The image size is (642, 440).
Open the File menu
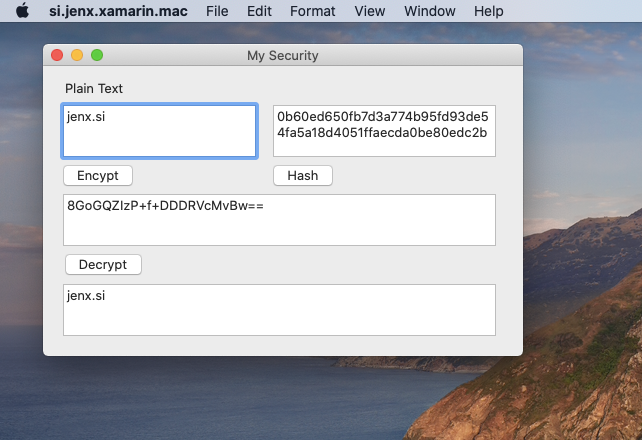(x=217, y=11)
